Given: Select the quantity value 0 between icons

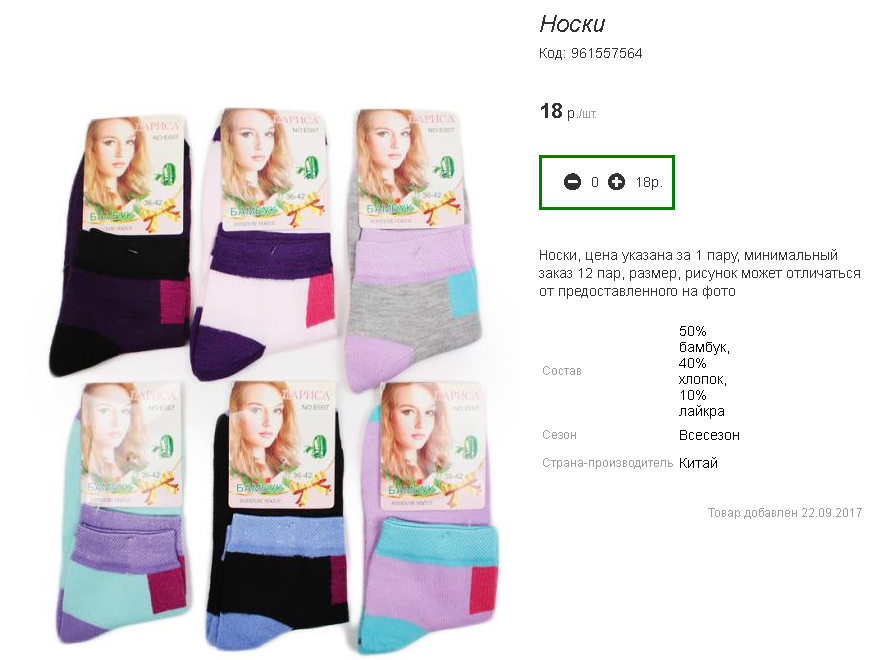Looking at the screenshot, I should click(x=595, y=182).
